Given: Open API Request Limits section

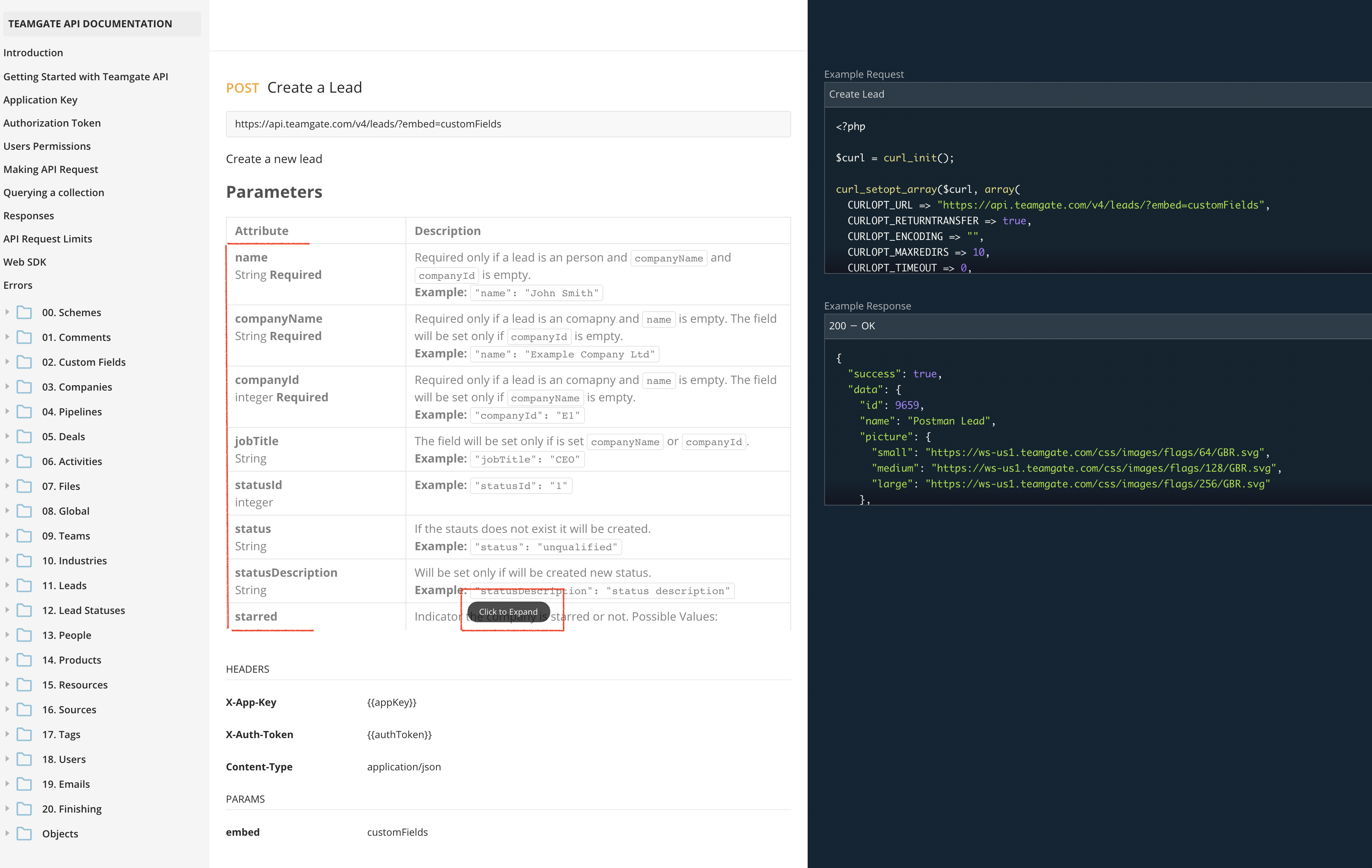Looking at the screenshot, I should tap(47, 239).
